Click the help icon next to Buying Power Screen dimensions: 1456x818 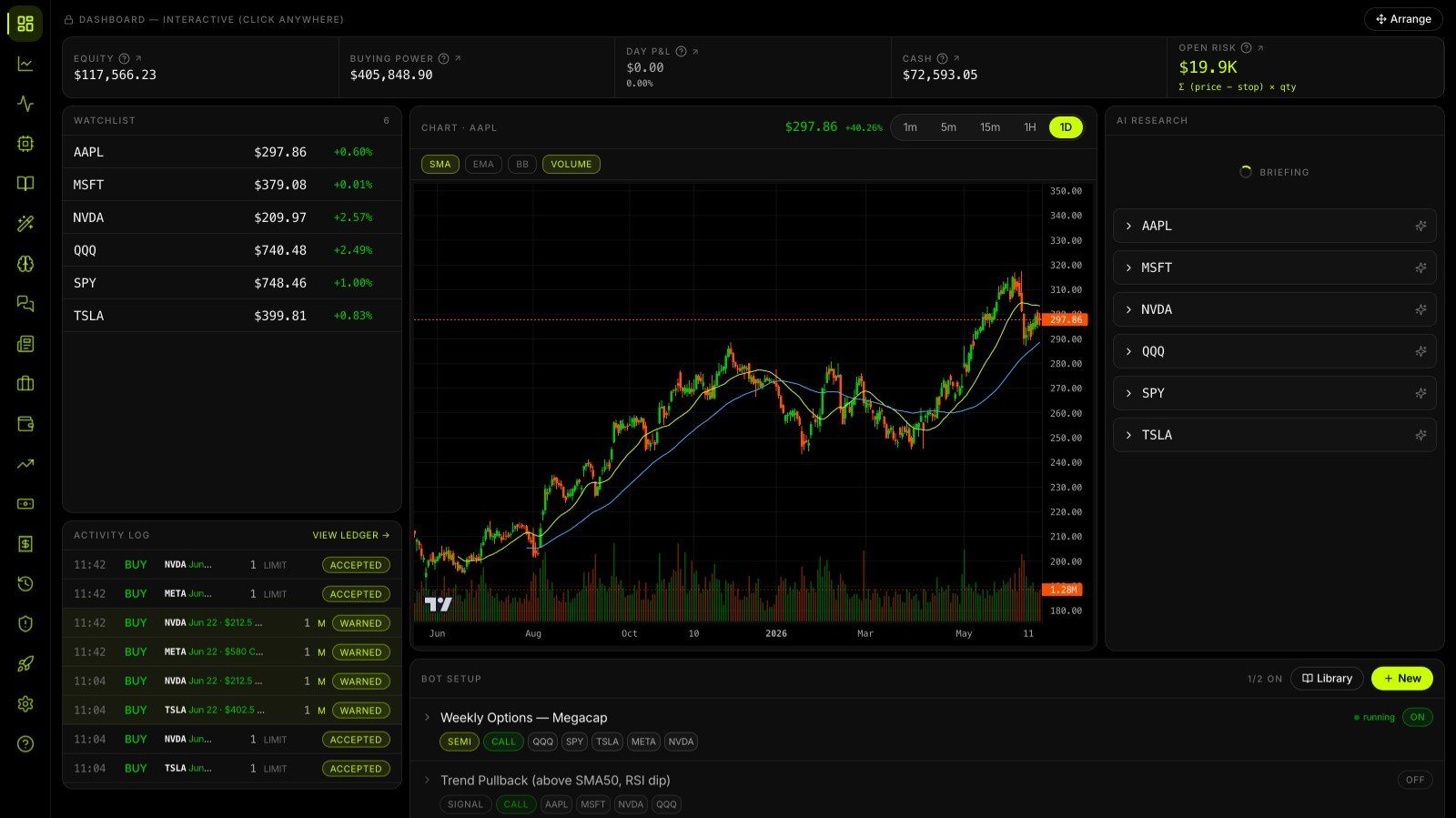pos(444,58)
